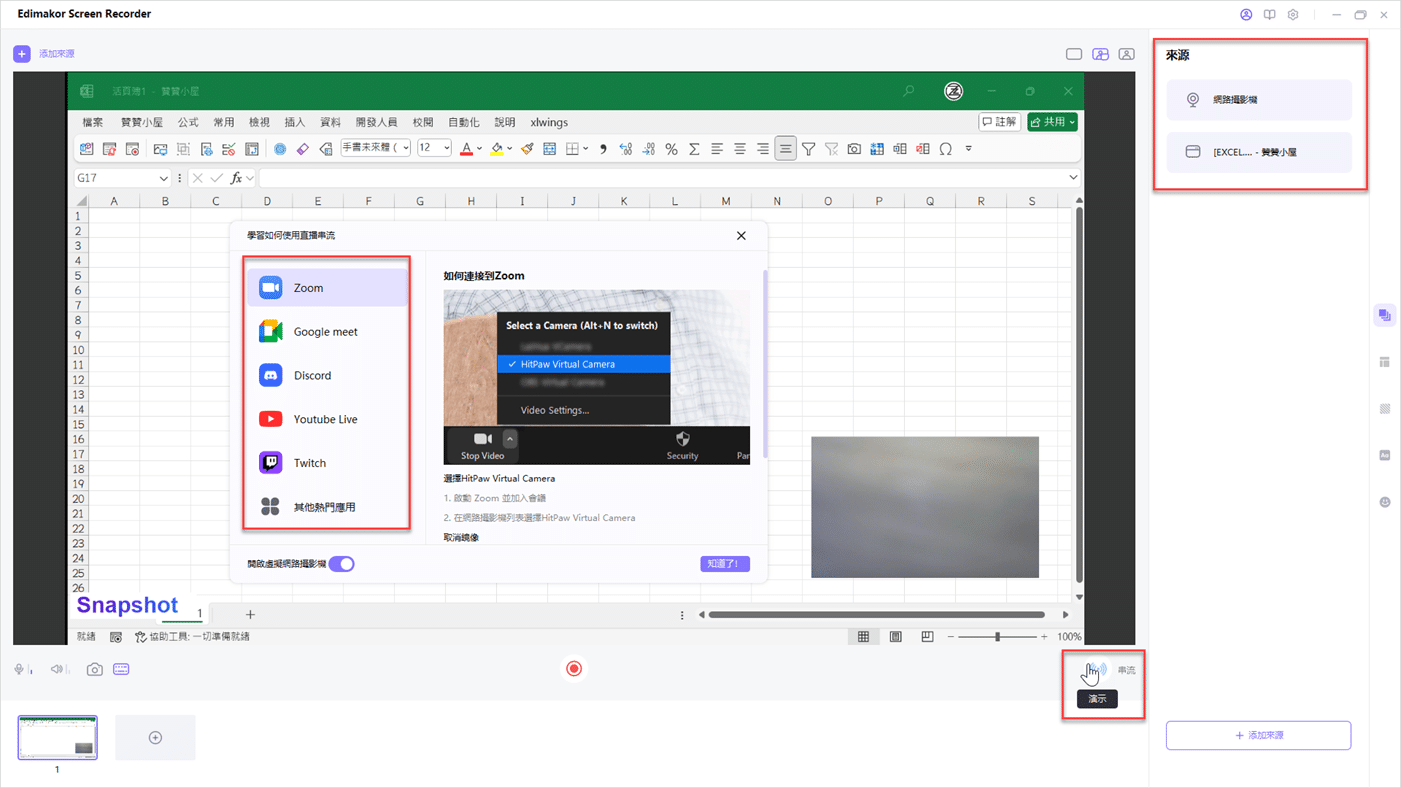
Task: Open the borders dropdown arrow in Excel
Action: [585, 149]
